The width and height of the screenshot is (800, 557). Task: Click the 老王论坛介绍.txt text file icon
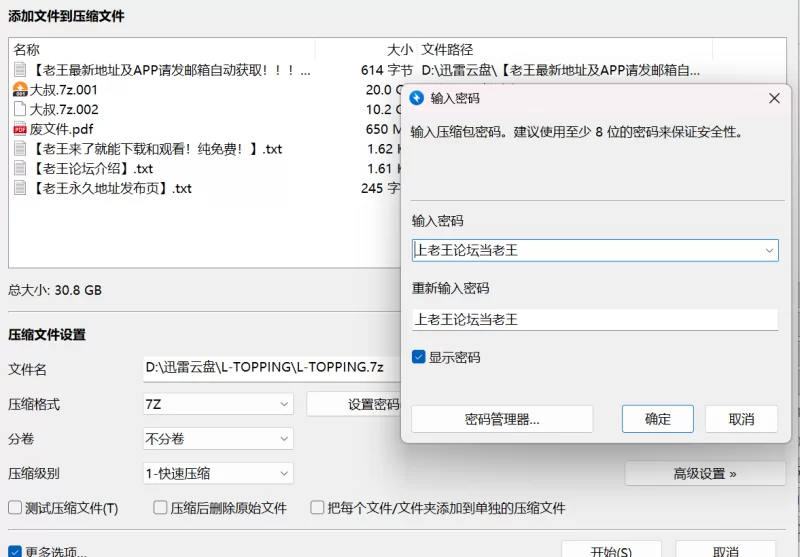[20, 169]
